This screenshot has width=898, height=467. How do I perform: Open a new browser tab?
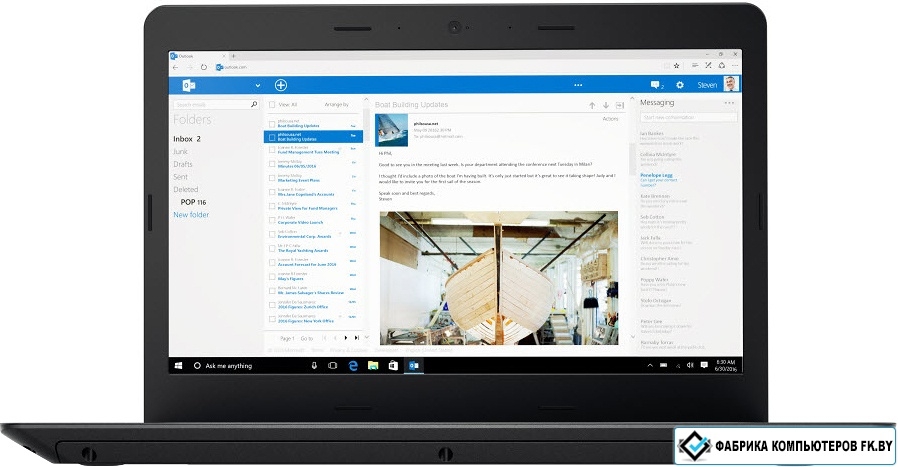pyautogui.click(x=234, y=56)
